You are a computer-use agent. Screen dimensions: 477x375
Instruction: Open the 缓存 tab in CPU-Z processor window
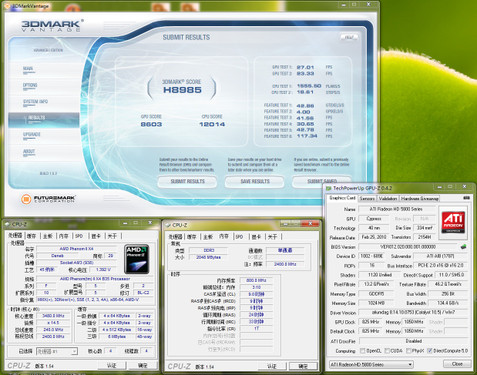32,236
